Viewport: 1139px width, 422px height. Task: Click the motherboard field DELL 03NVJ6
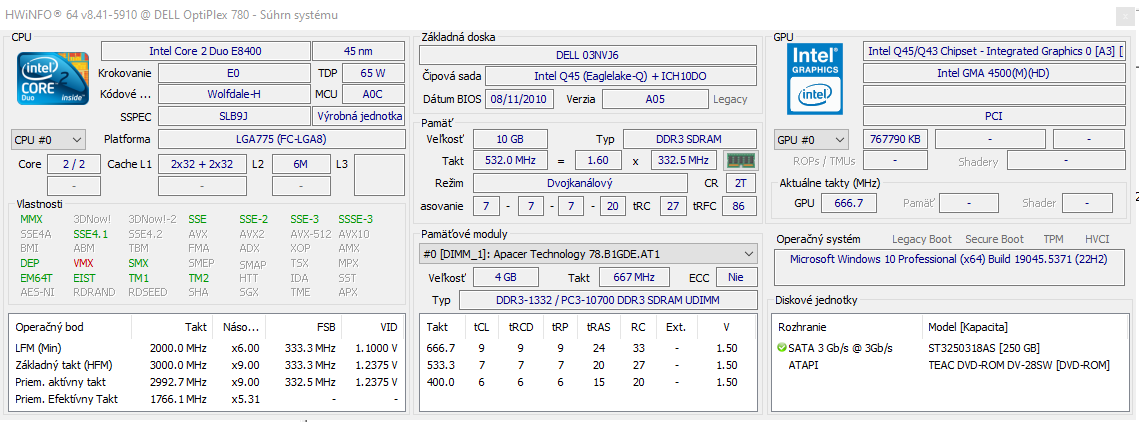(588, 54)
